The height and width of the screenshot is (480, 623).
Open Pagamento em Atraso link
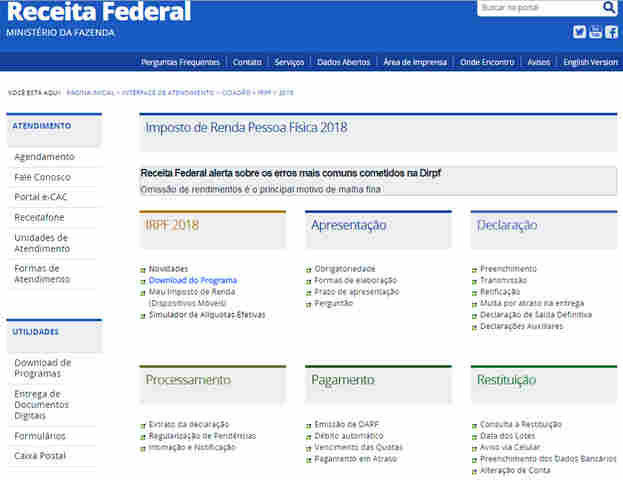356,459
